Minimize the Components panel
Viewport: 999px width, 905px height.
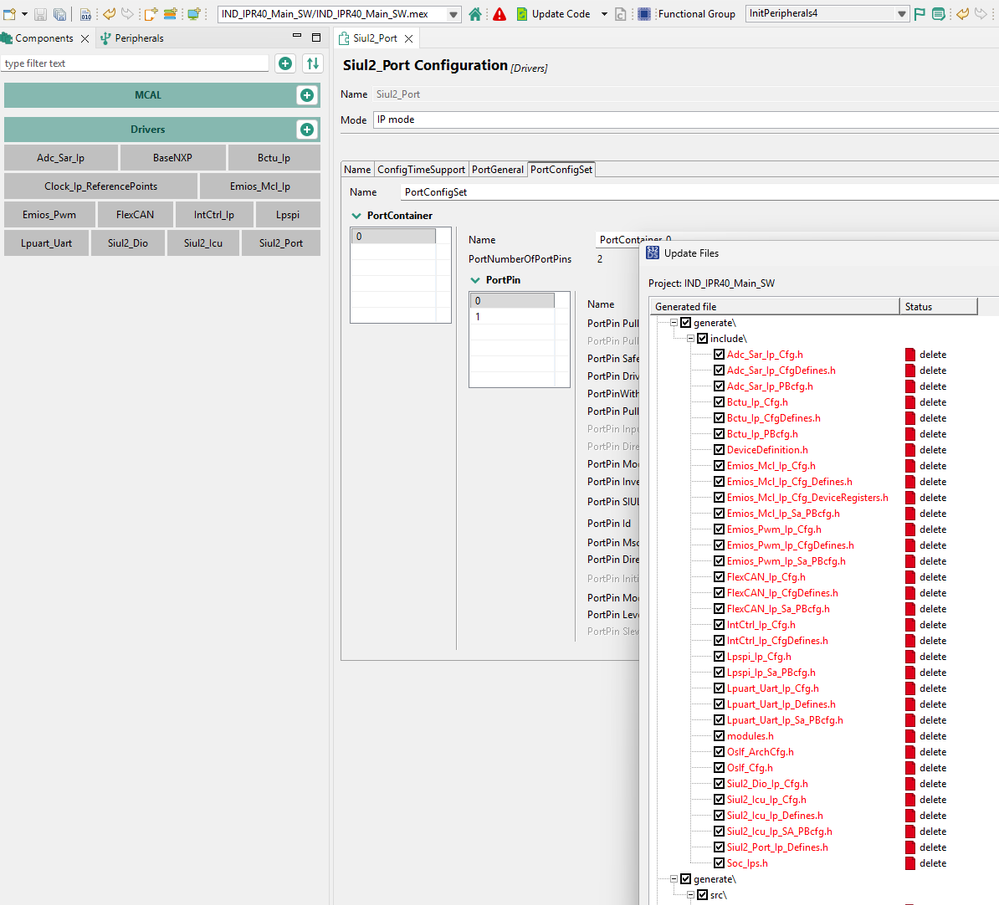[x=297, y=36]
